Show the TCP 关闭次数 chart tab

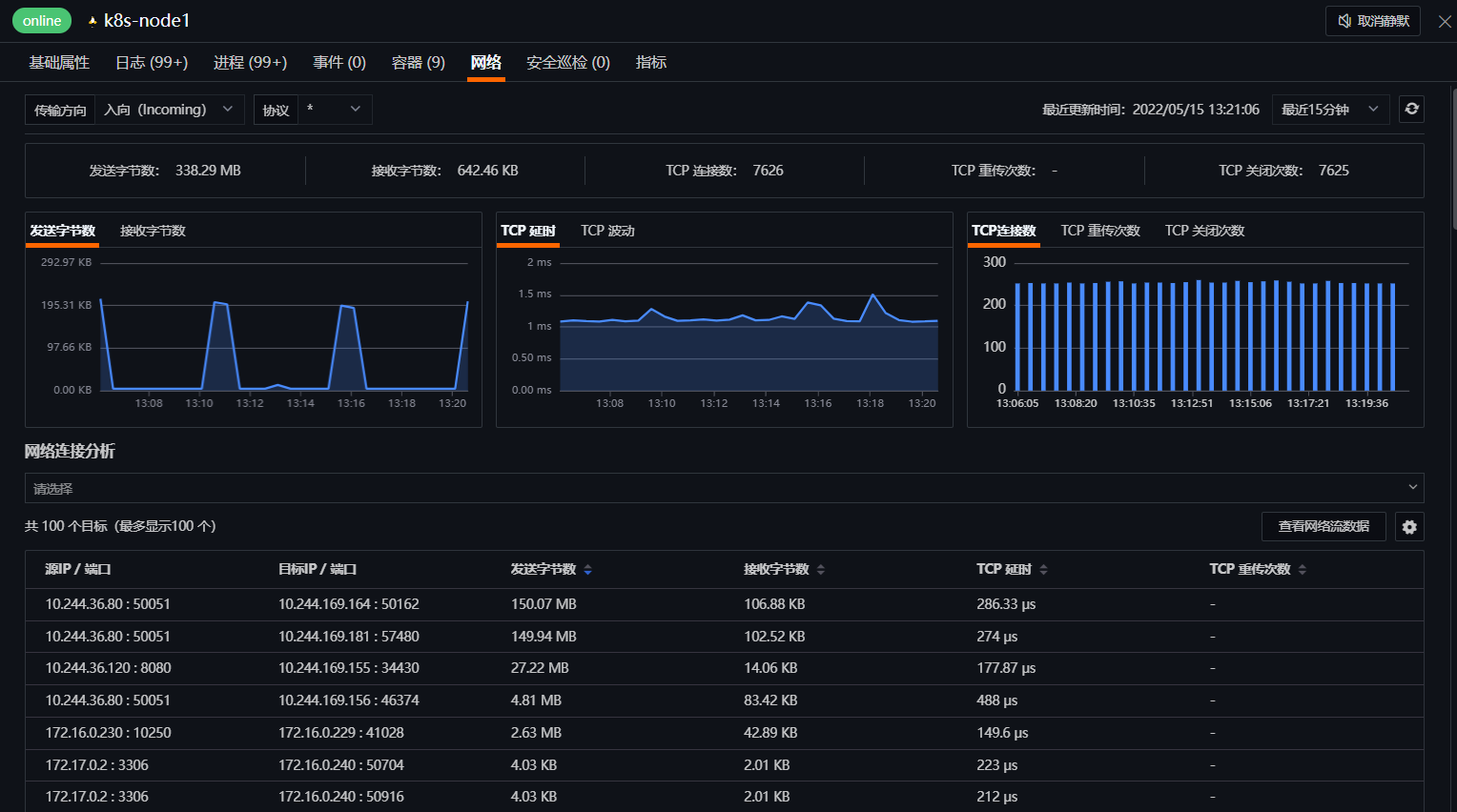pos(1204,231)
